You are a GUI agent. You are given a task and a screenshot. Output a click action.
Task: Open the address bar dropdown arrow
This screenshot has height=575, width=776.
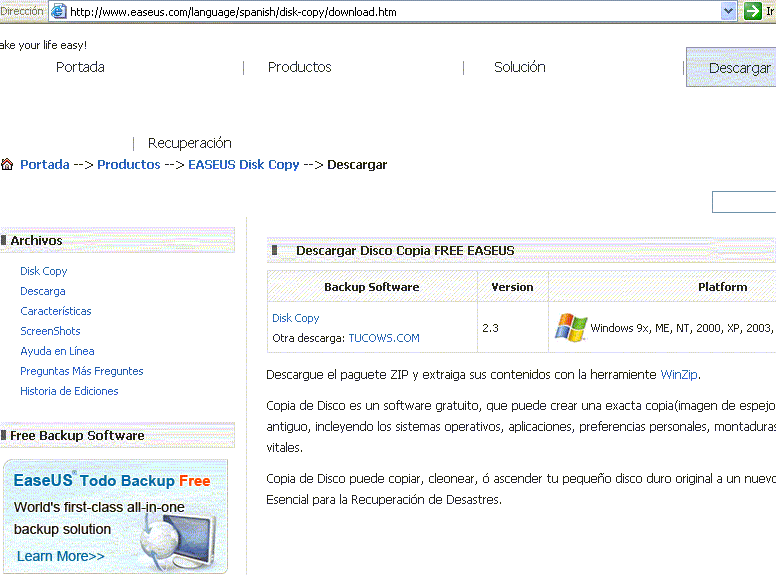pos(728,11)
